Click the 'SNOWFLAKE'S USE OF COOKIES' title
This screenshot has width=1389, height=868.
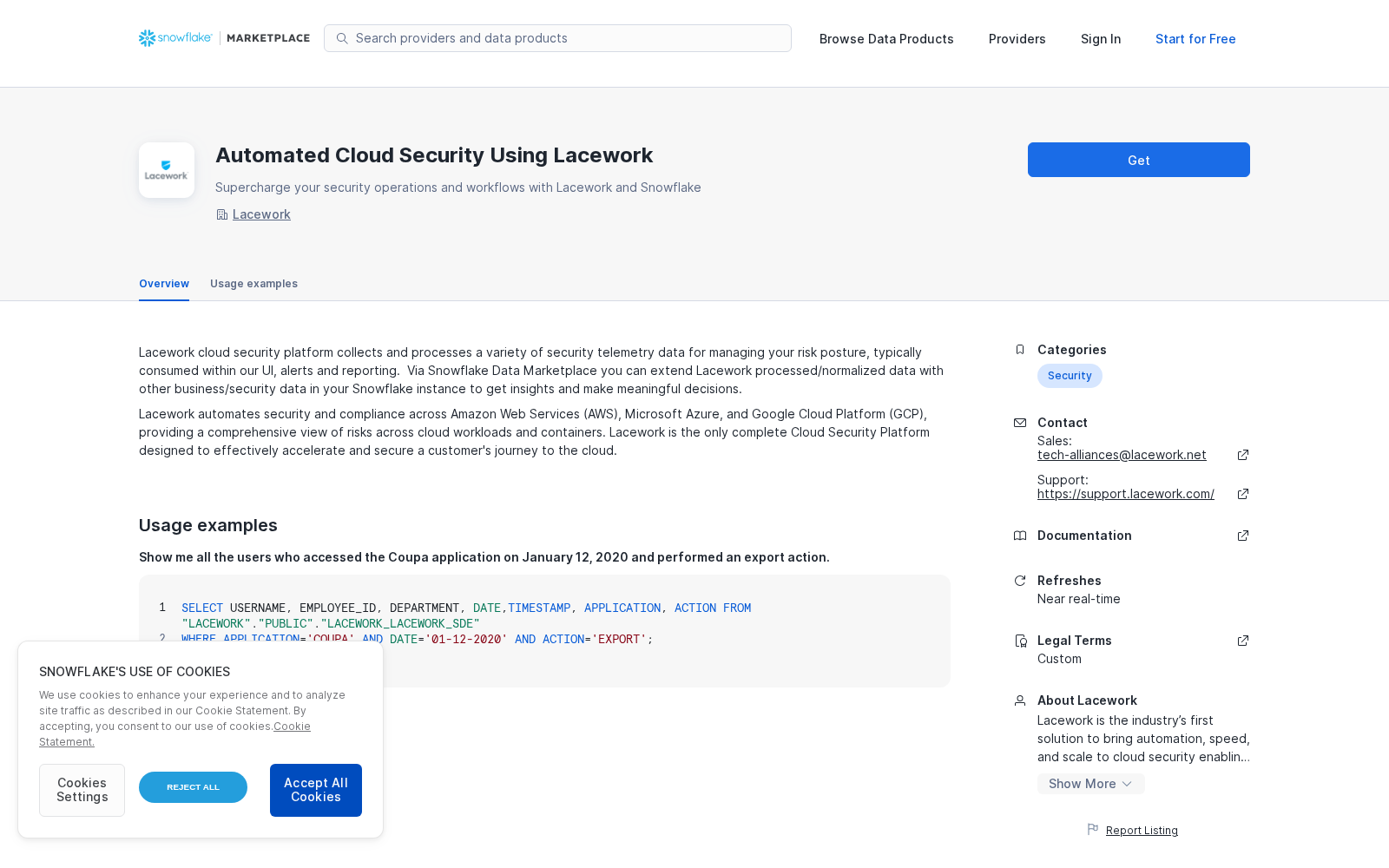tap(135, 672)
